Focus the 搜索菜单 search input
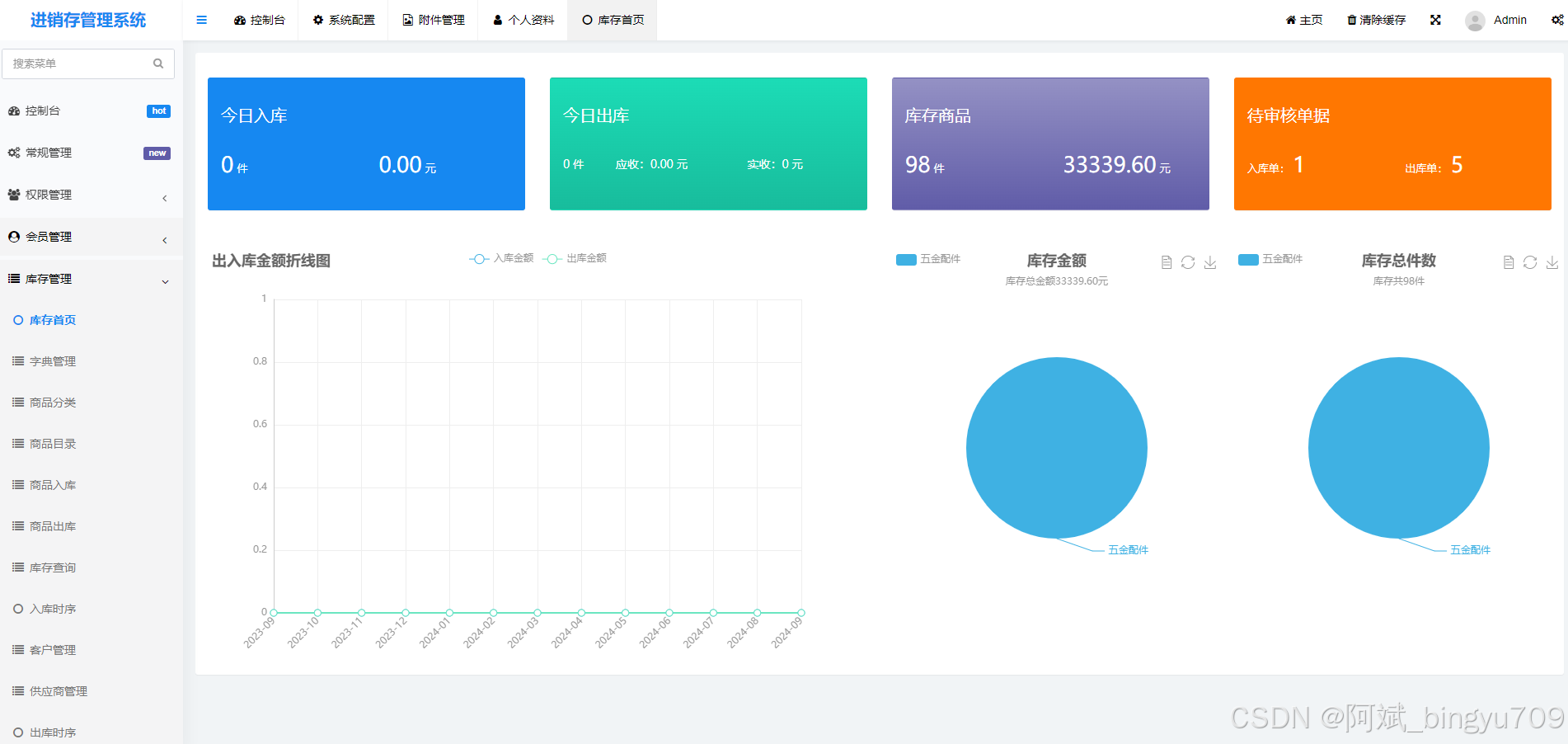The width and height of the screenshot is (1568, 744). 88,64
